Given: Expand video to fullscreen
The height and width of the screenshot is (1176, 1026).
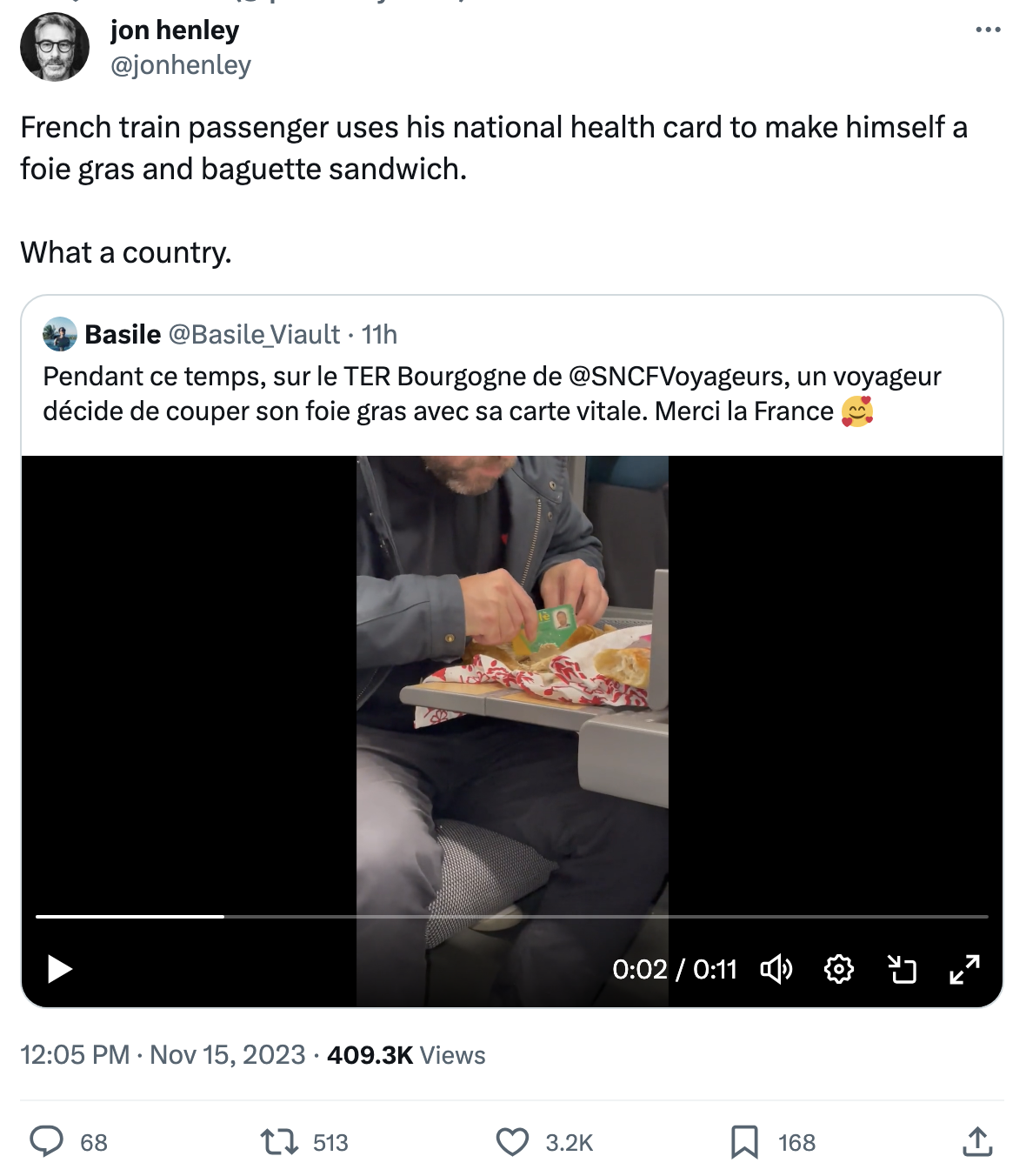Looking at the screenshot, I should tap(964, 968).
